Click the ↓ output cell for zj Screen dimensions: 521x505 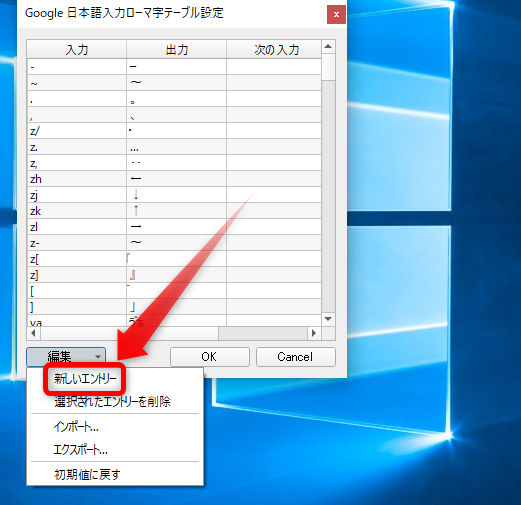pos(177,195)
